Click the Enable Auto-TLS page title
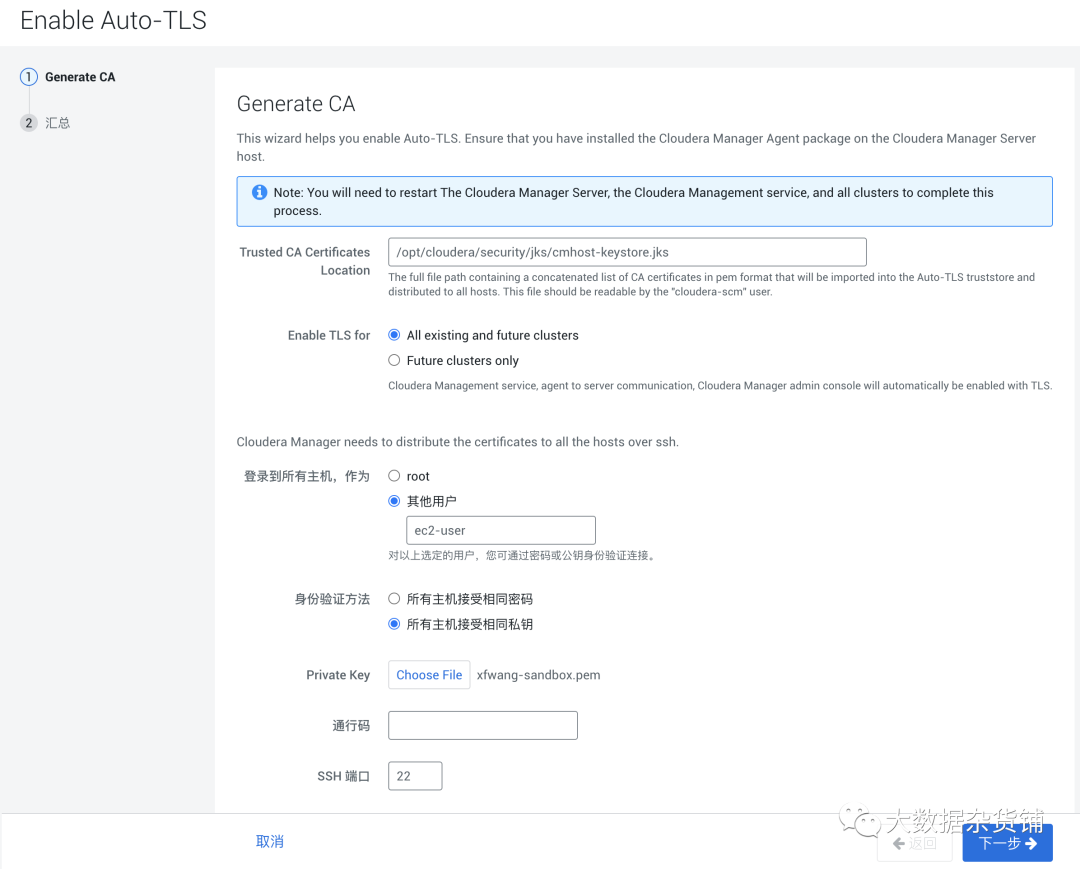The height and width of the screenshot is (869, 1080). coord(114,21)
